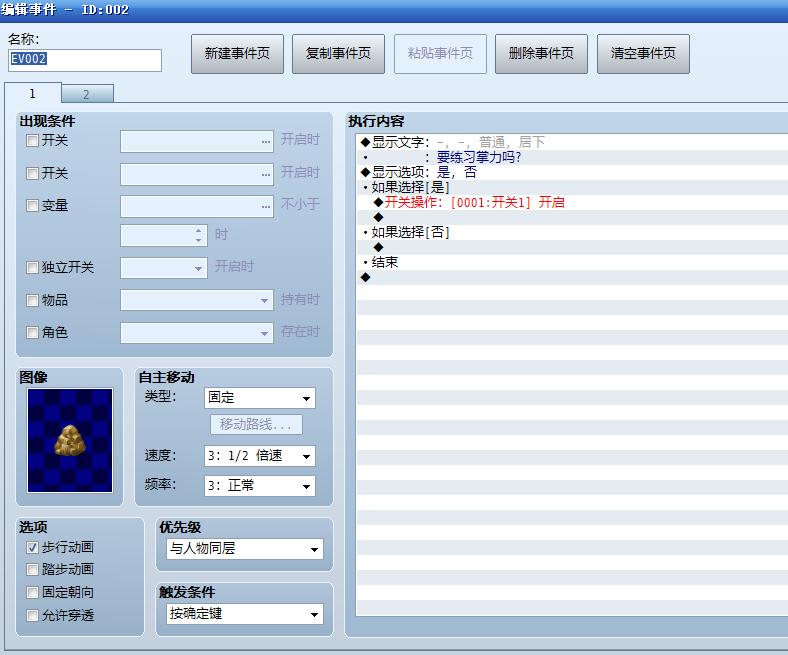
Task: Click the 新建事件页 button
Action: tap(237, 54)
